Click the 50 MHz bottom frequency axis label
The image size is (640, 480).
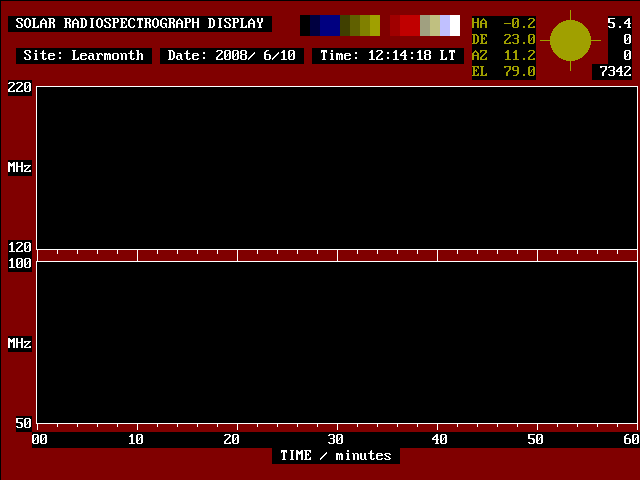tap(24, 424)
